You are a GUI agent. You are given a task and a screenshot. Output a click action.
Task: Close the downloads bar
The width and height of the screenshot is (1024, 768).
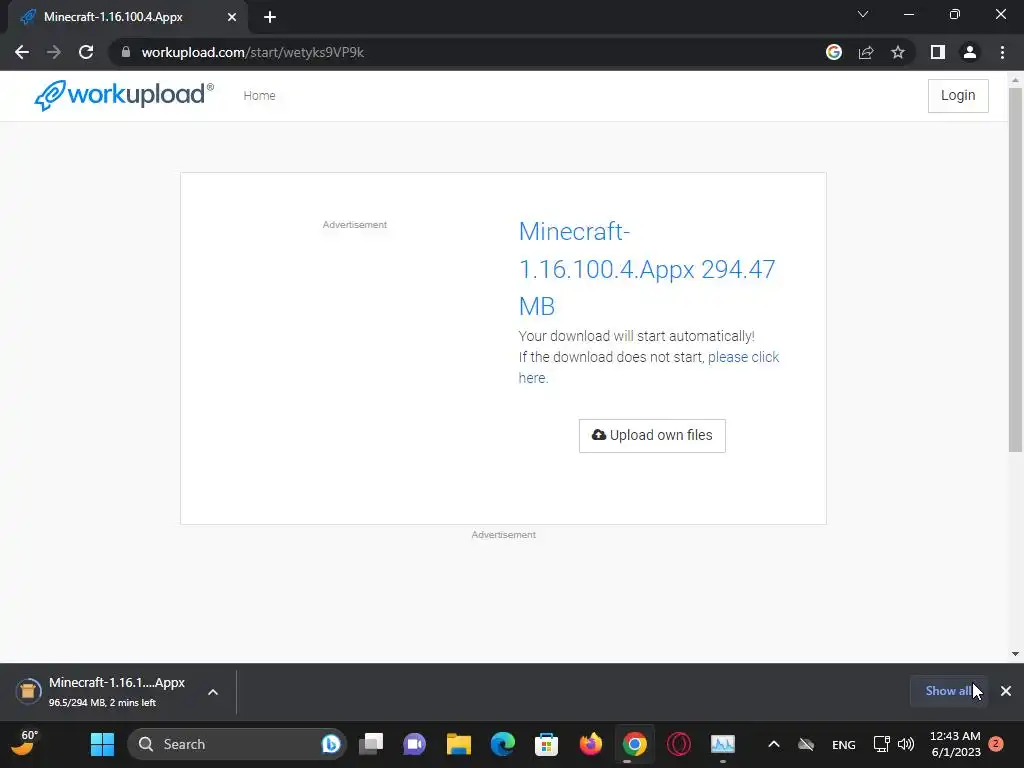pyautogui.click(x=1006, y=691)
